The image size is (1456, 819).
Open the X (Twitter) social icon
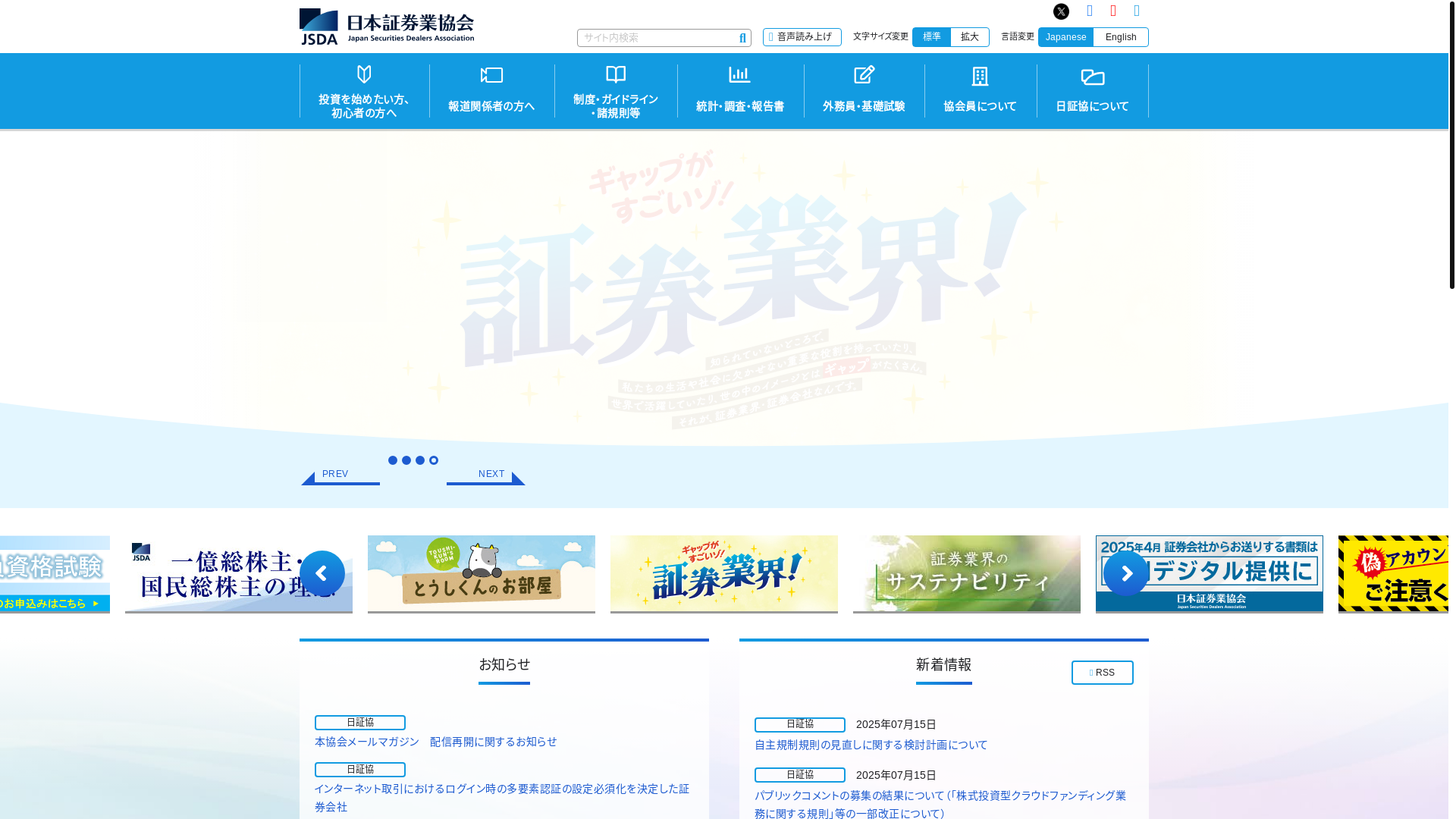(x=1061, y=11)
